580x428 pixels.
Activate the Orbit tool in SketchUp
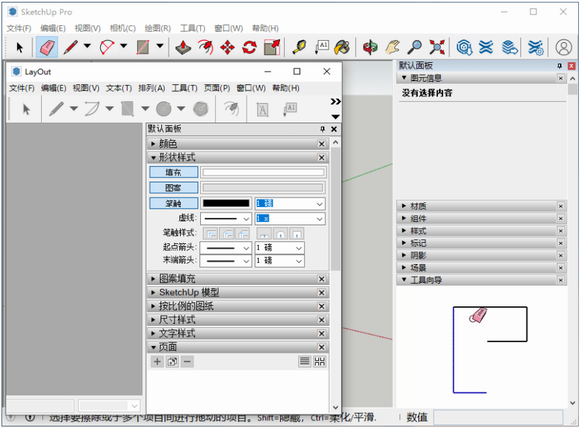[370, 47]
